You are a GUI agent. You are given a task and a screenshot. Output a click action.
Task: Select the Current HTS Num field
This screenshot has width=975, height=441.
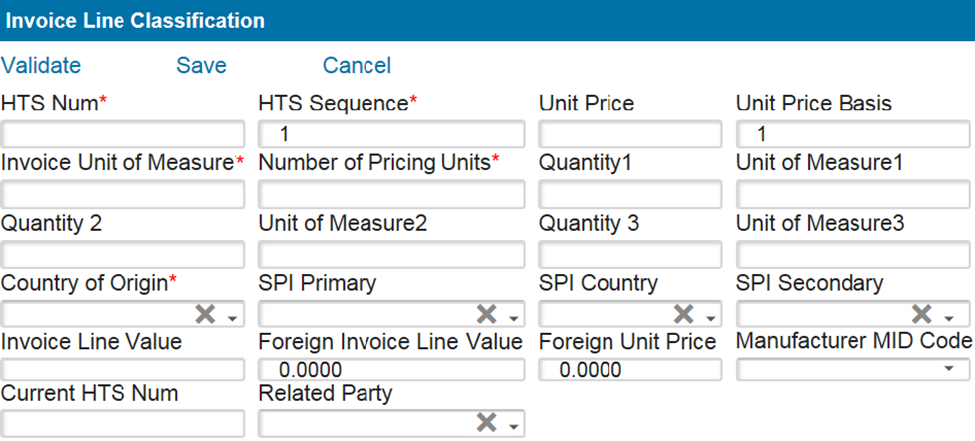click(122, 424)
